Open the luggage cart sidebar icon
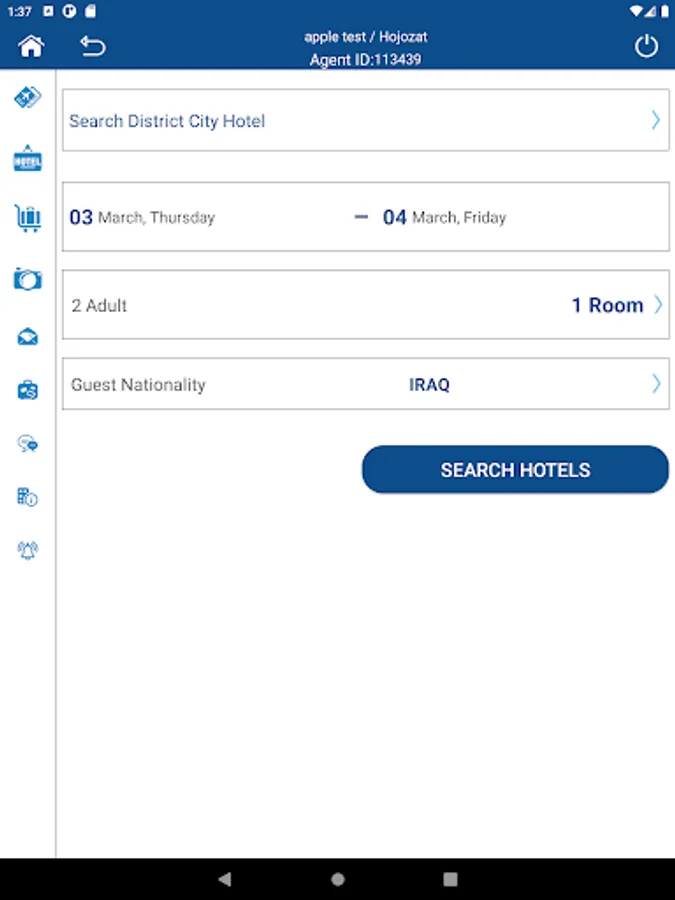Image resolution: width=675 pixels, height=900 pixels. point(28,217)
